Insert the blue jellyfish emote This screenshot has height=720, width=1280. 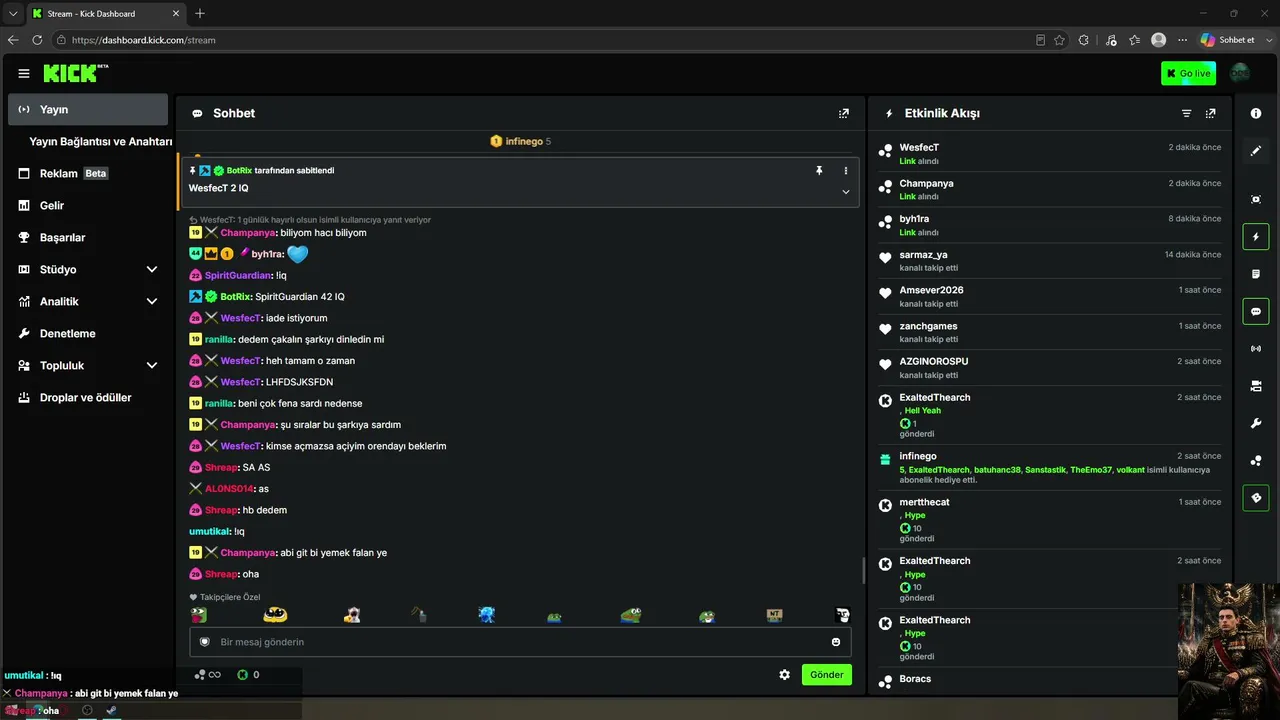click(487, 615)
